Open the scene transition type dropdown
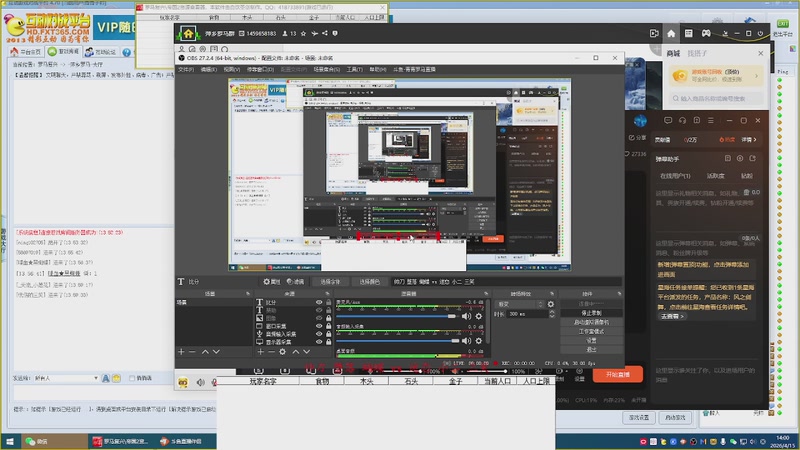Viewport: 800px width, 450px height. 520,304
